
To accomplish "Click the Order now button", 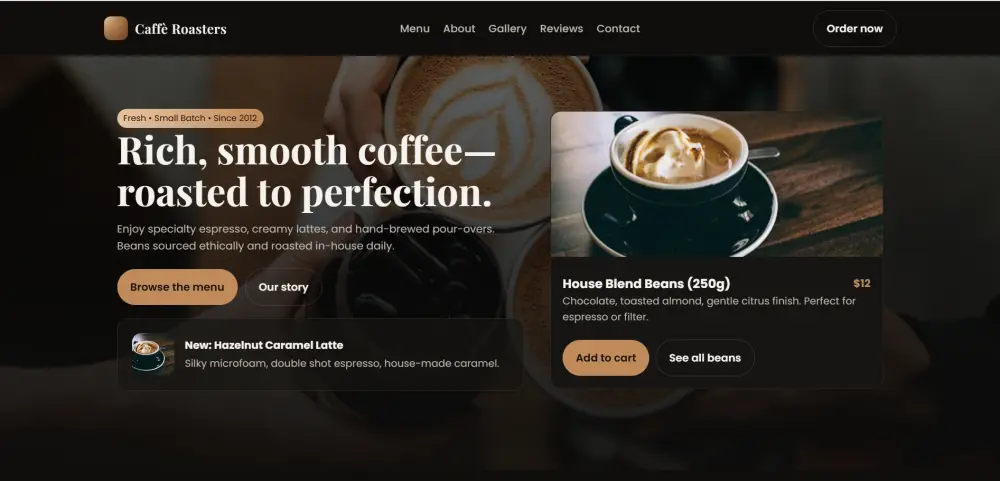I will click(855, 29).
